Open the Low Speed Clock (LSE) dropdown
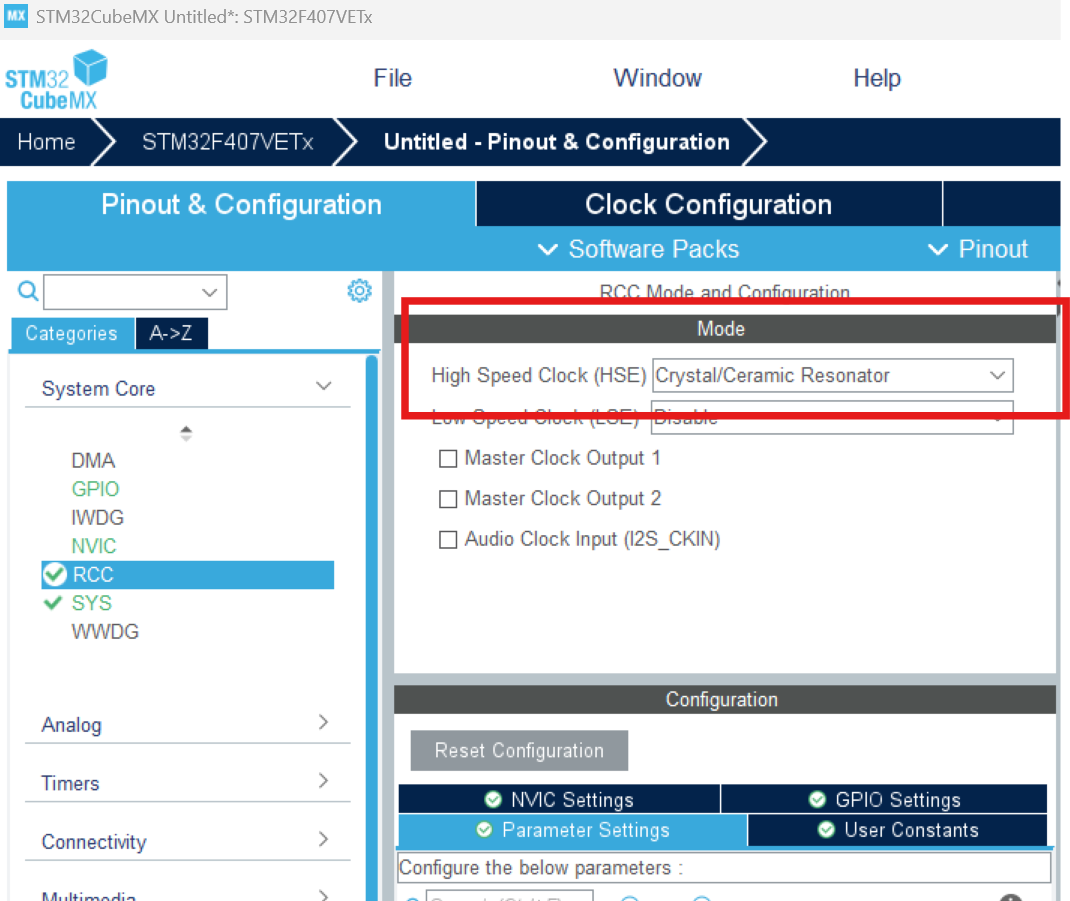1070x901 pixels. (833, 417)
